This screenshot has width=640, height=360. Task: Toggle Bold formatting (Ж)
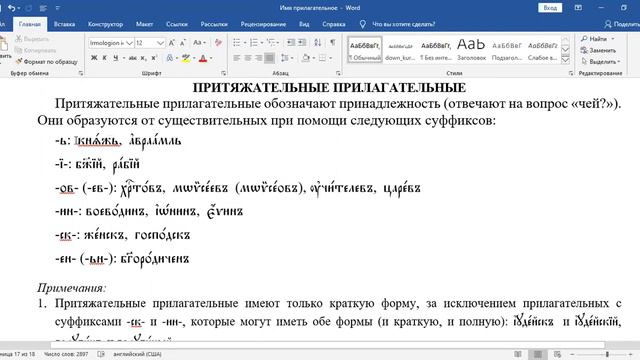pos(94,58)
